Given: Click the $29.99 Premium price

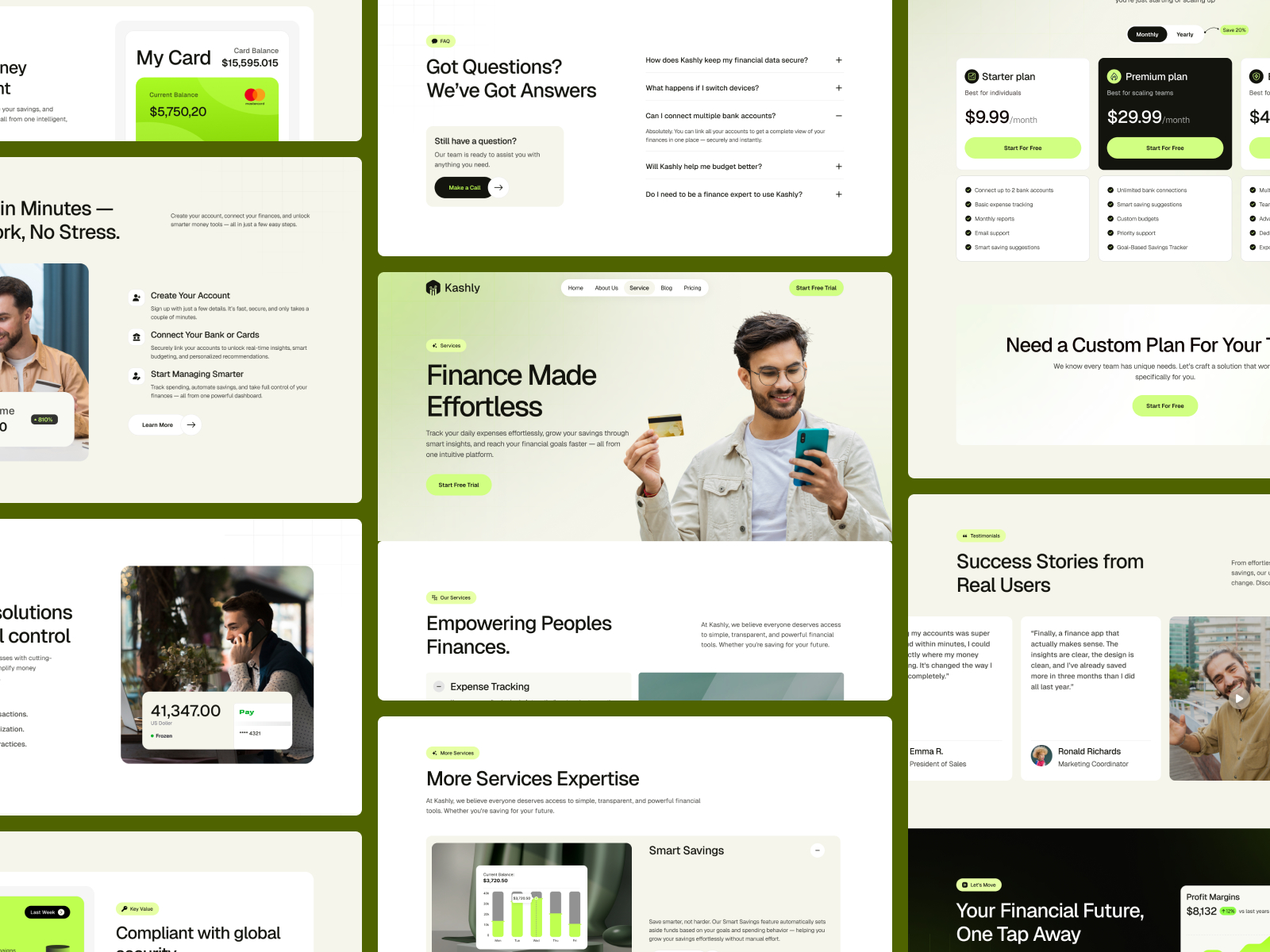Looking at the screenshot, I should pos(1134,117).
